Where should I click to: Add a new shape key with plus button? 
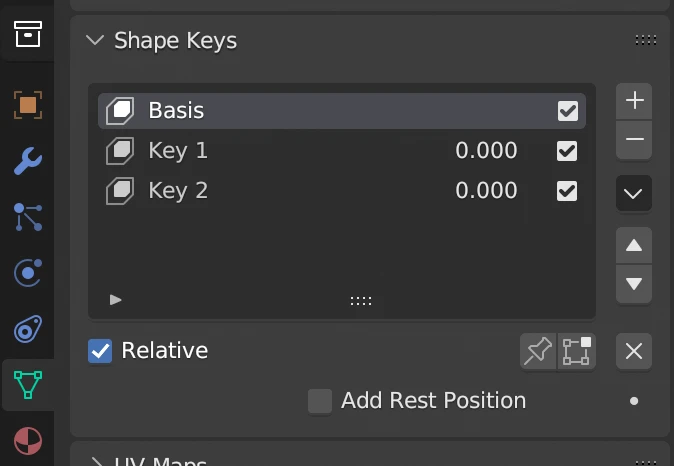coord(634,101)
